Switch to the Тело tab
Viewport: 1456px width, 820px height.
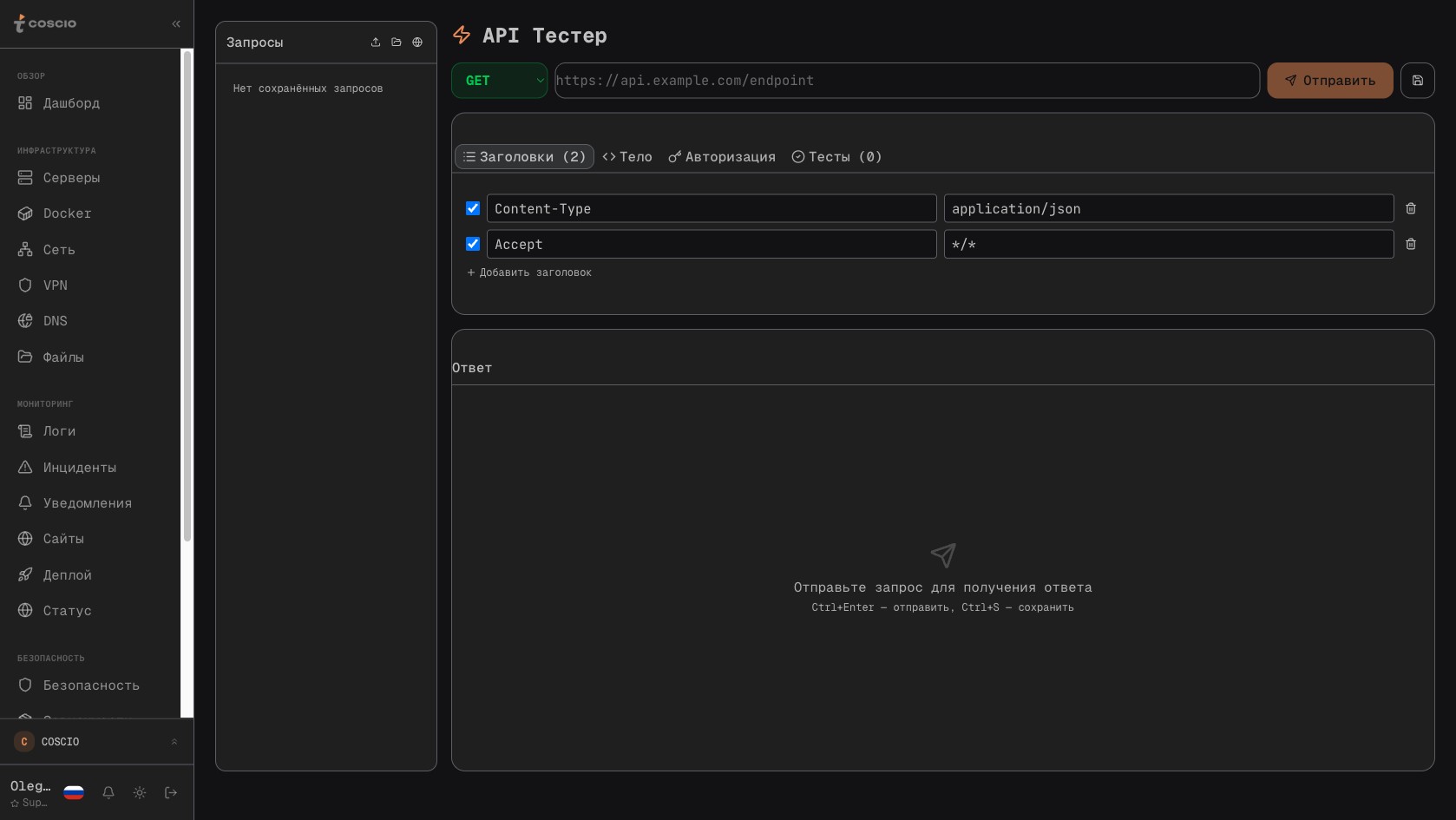[x=627, y=157]
